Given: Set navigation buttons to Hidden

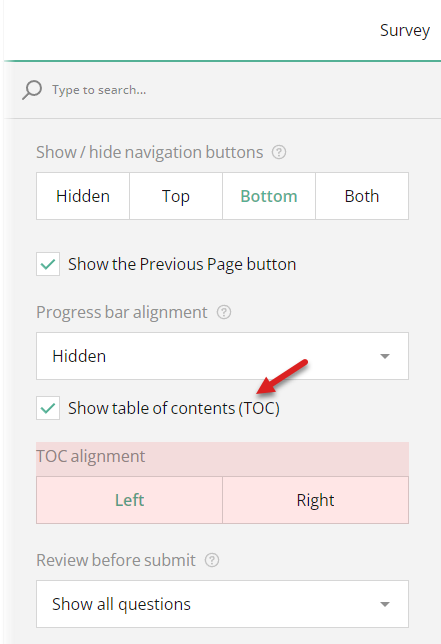Looking at the screenshot, I should tap(83, 196).
